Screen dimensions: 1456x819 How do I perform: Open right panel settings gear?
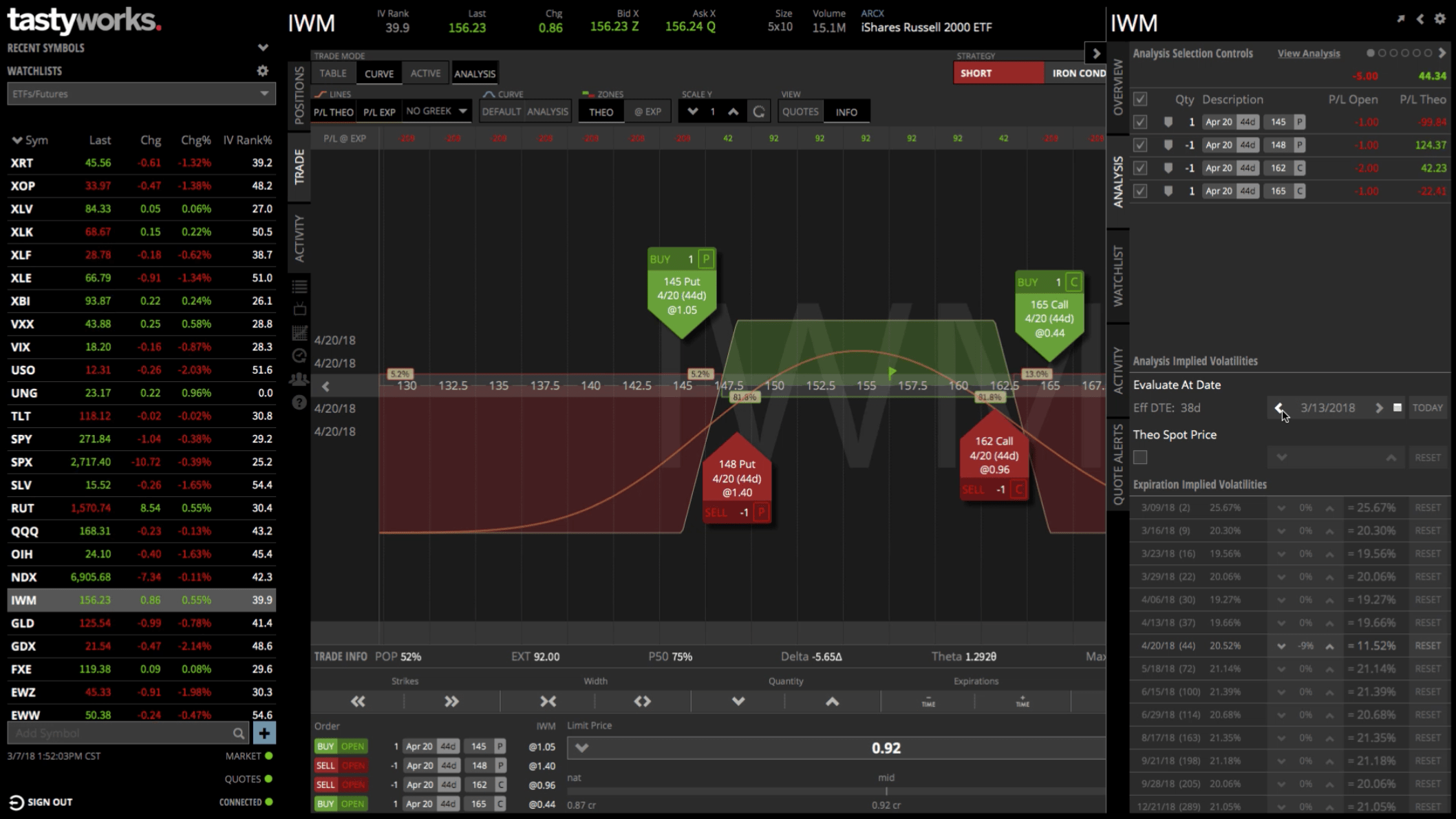(1440, 19)
